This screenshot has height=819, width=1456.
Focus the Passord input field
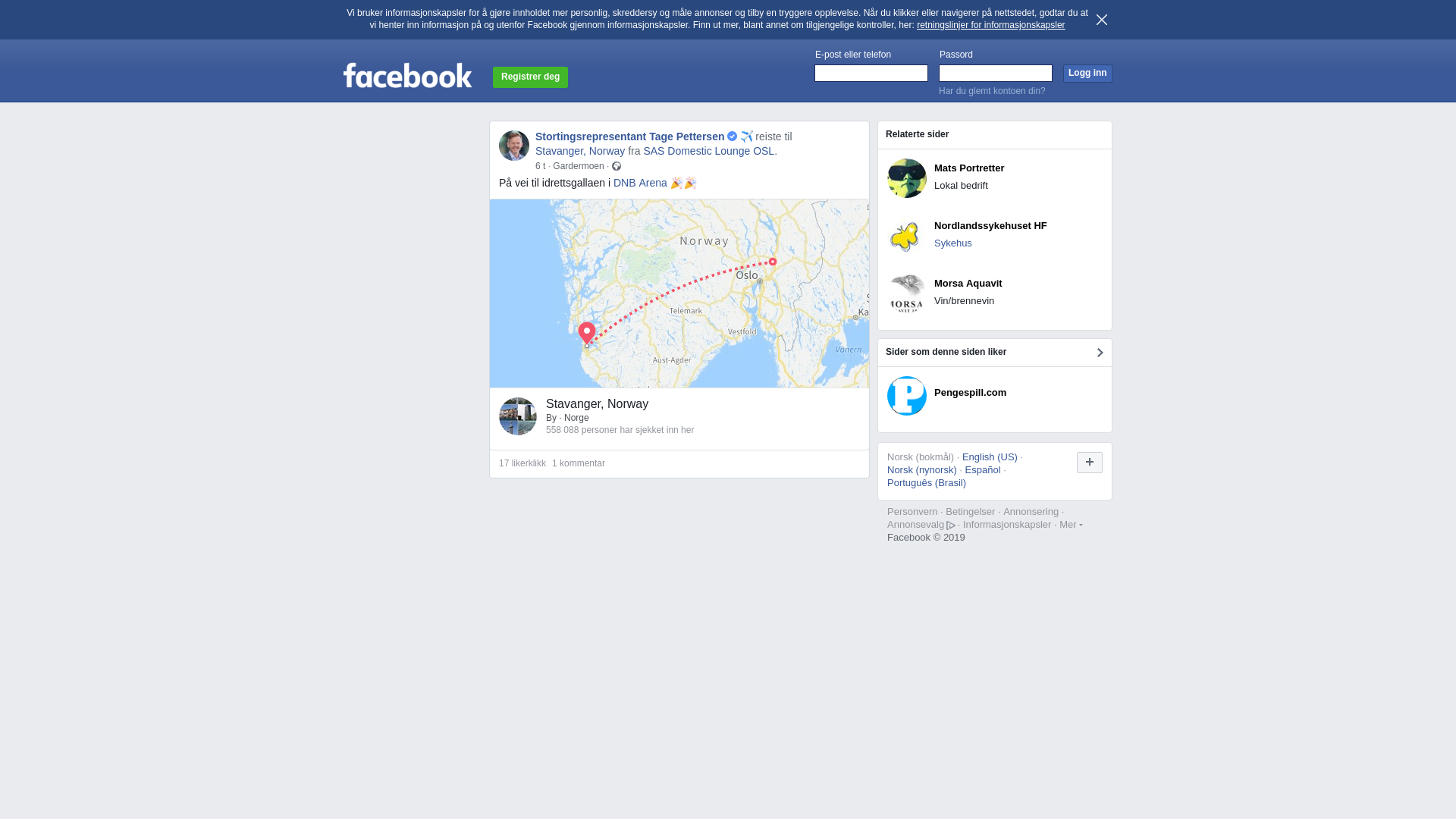click(x=996, y=73)
